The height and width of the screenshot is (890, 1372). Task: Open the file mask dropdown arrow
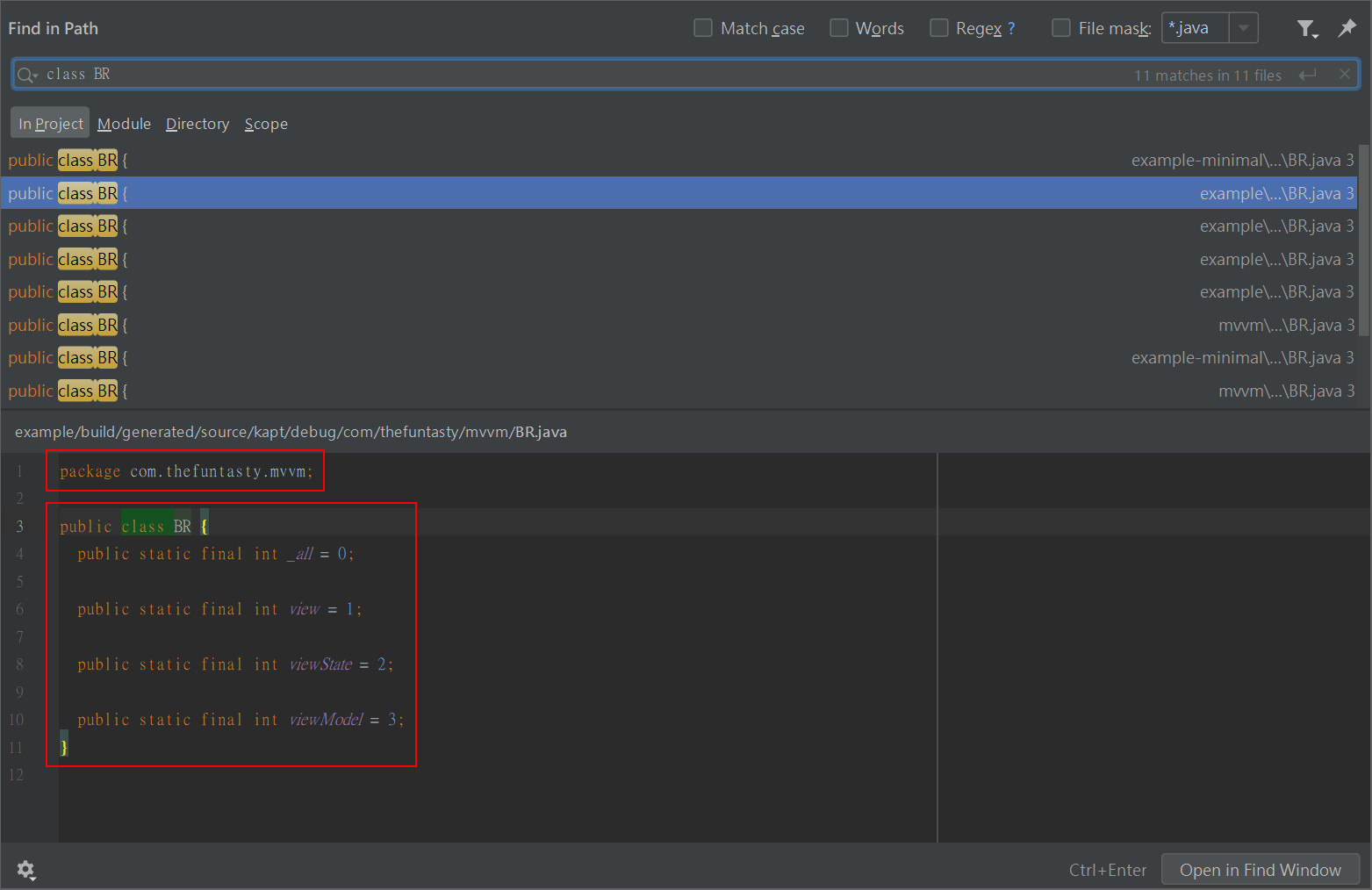pos(1244,27)
